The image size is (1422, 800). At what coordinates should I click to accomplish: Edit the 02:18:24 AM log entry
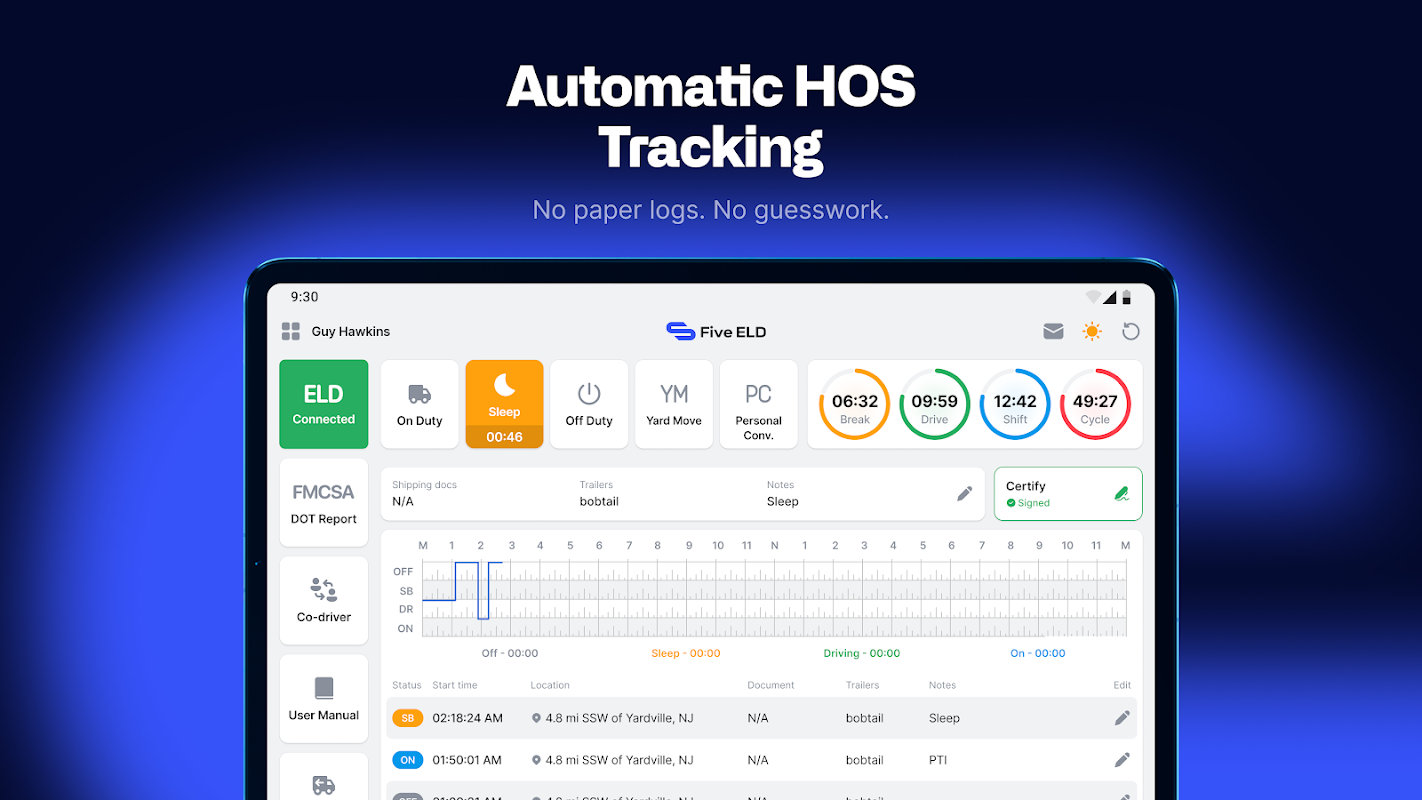coord(1122,718)
